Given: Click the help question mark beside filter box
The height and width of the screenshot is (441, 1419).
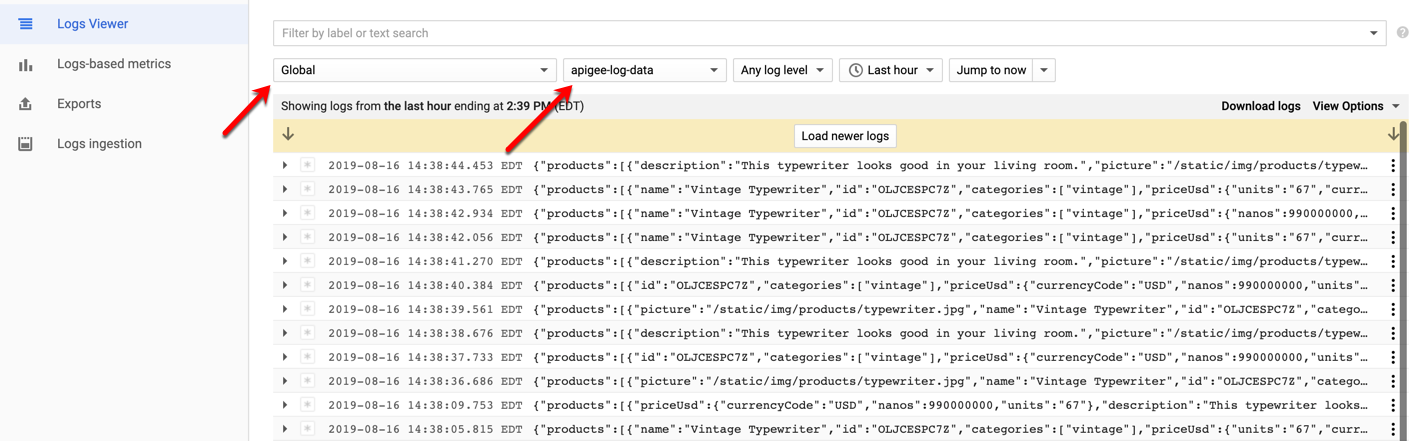Looking at the screenshot, I should coord(1403,33).
